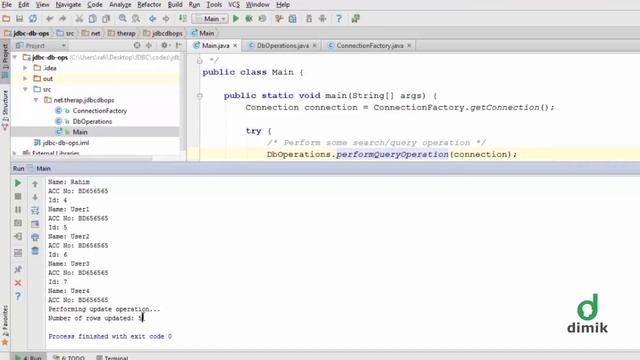The image size is (640, 360).
Task: Click the Cut scissors icon
Action: (79, 19)
